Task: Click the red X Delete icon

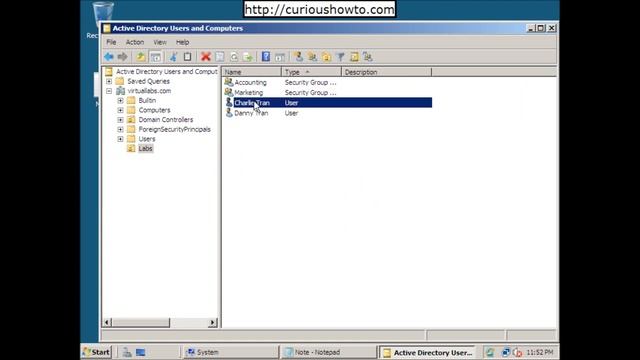Action: coord(206,57)
